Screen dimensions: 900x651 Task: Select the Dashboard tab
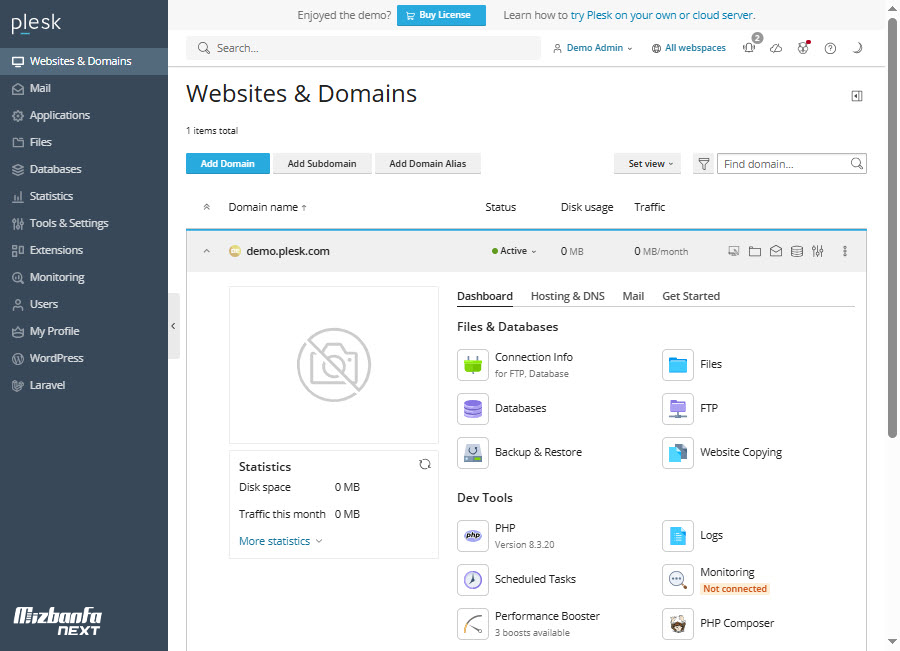point(485,296)
